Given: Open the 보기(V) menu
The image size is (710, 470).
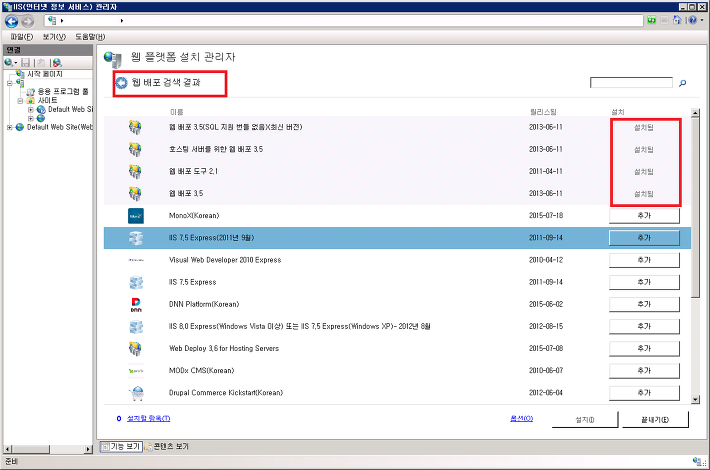Looking at the screenshot, I should tap(54, 37).
